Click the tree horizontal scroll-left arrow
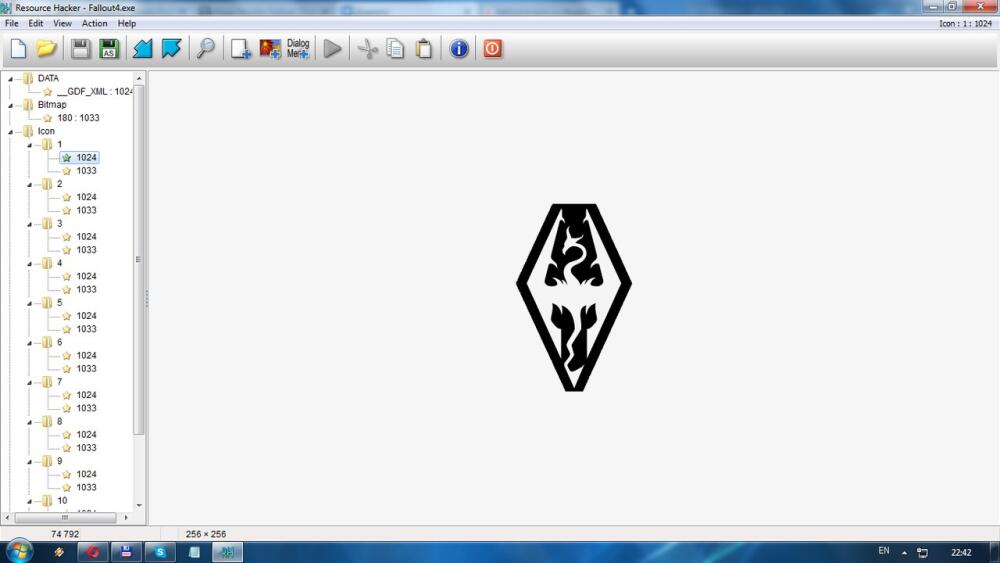This screenshot has width=1000, height=563. coord(7,518)
